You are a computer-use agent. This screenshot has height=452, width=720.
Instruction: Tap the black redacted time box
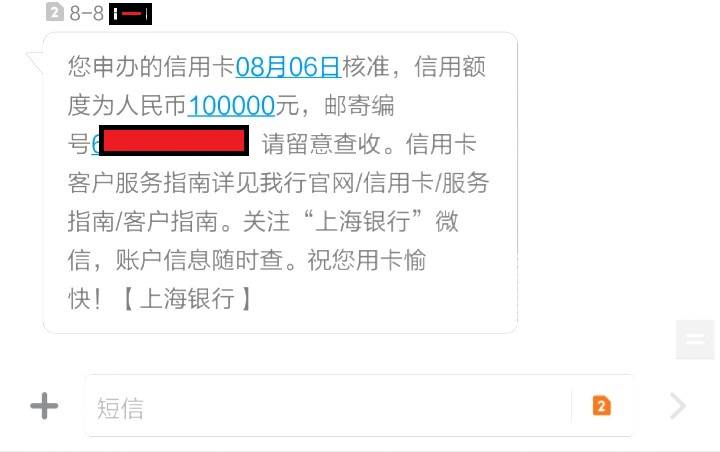tap(130, 14)
